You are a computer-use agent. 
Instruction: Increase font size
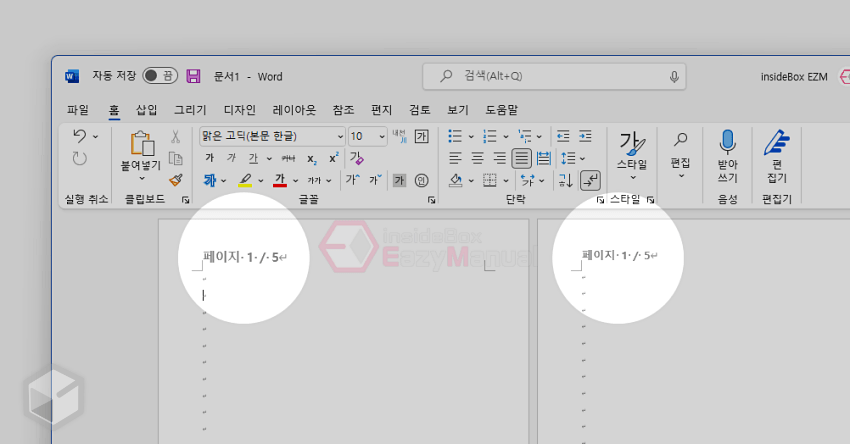point(352,179)
